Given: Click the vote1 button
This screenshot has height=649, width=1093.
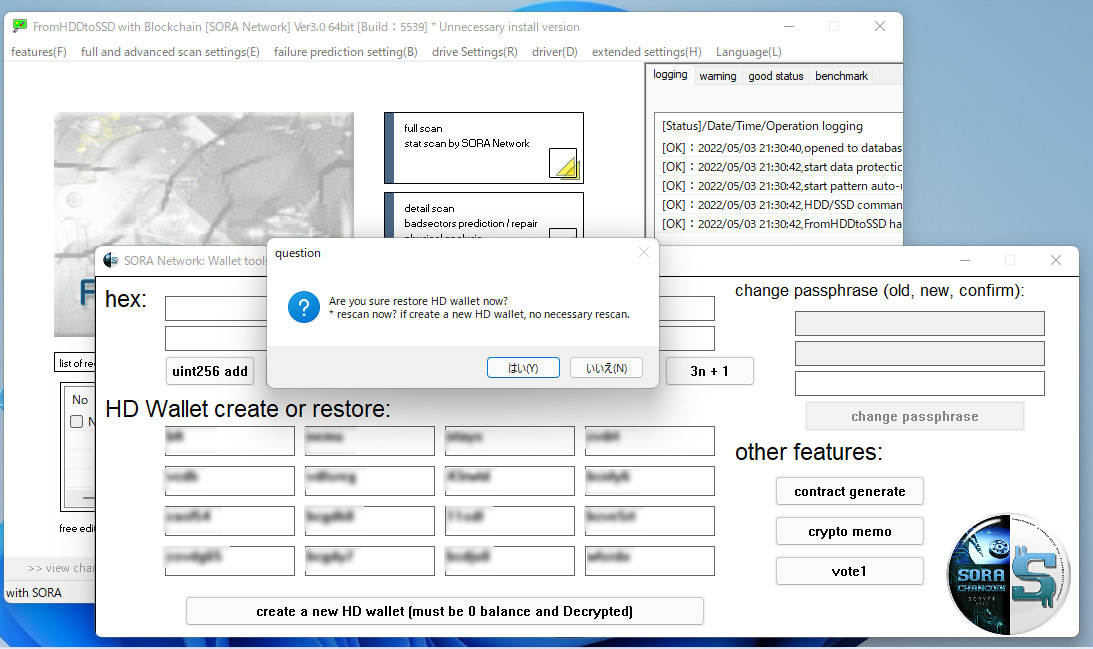Looking at the screenshot, I should coord(850,571).
